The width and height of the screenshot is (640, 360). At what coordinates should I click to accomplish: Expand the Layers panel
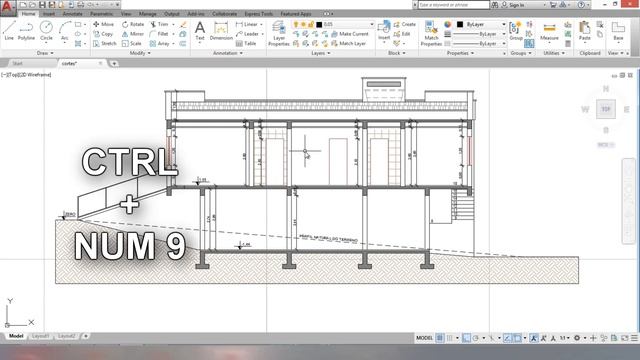[x=320, y=53]
